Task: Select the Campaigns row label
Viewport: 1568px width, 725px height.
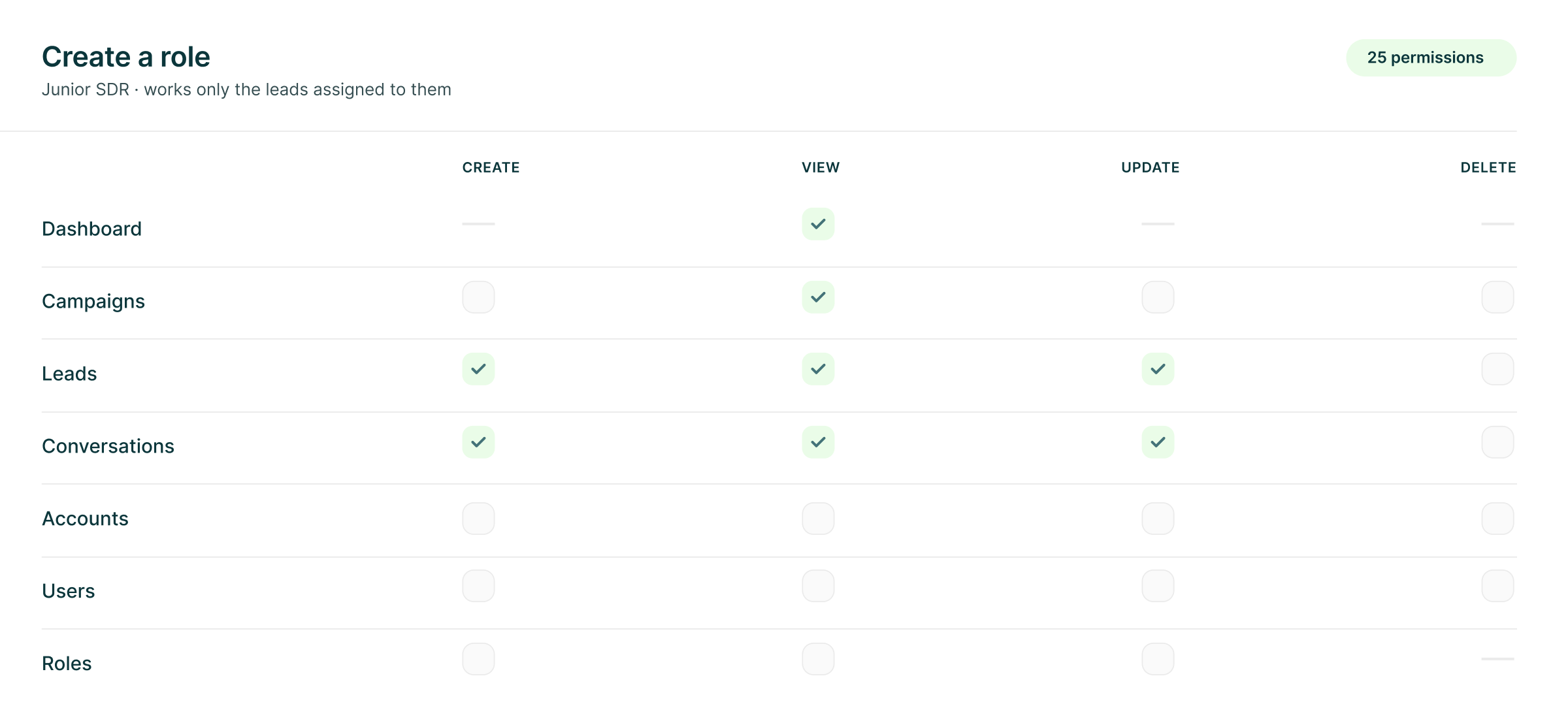Action: coord(93,301)
